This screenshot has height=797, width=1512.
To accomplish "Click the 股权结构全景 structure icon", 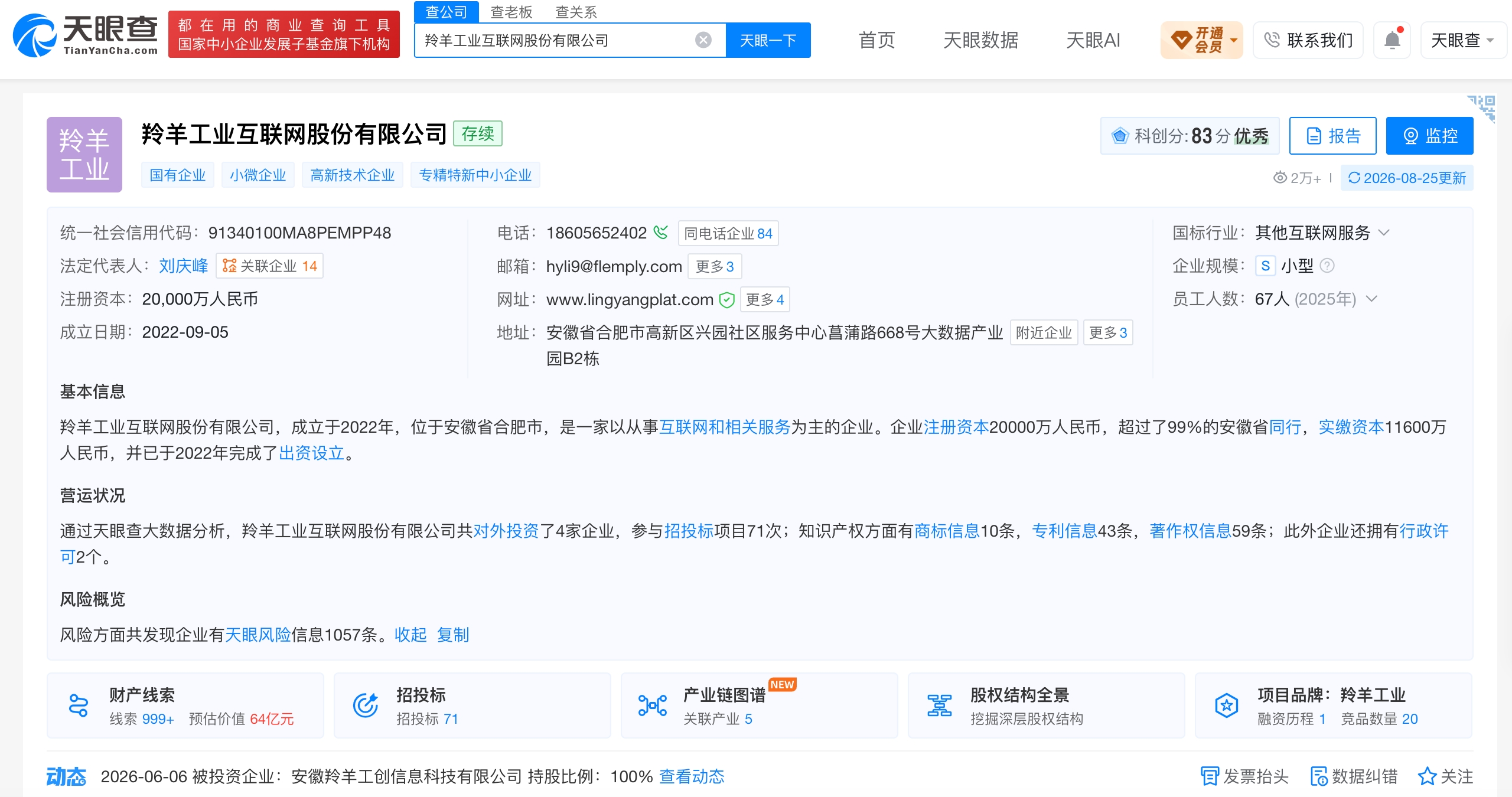I will click(x=939, y=705).
